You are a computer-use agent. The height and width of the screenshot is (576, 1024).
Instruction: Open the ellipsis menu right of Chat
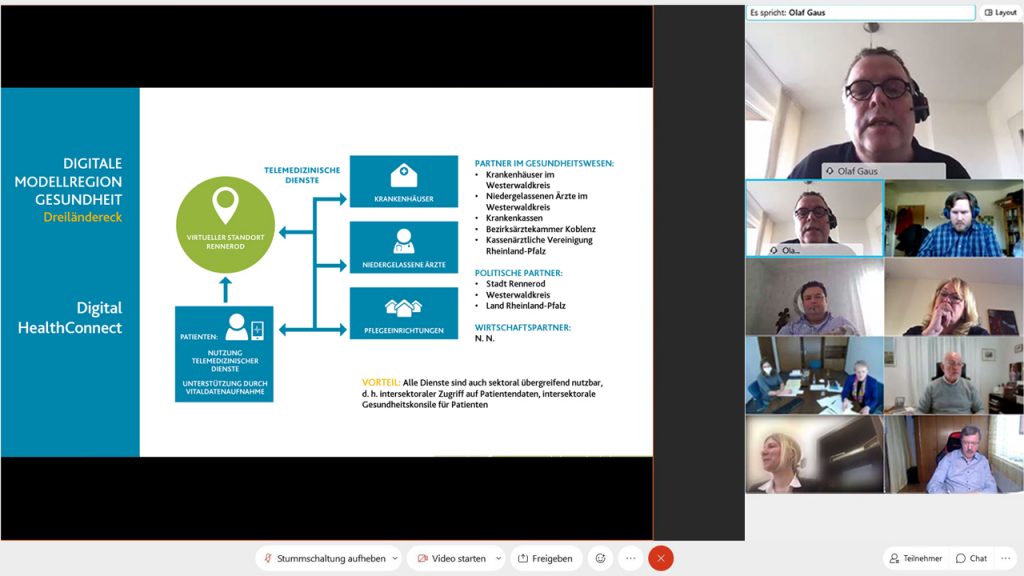[1006, 558]
